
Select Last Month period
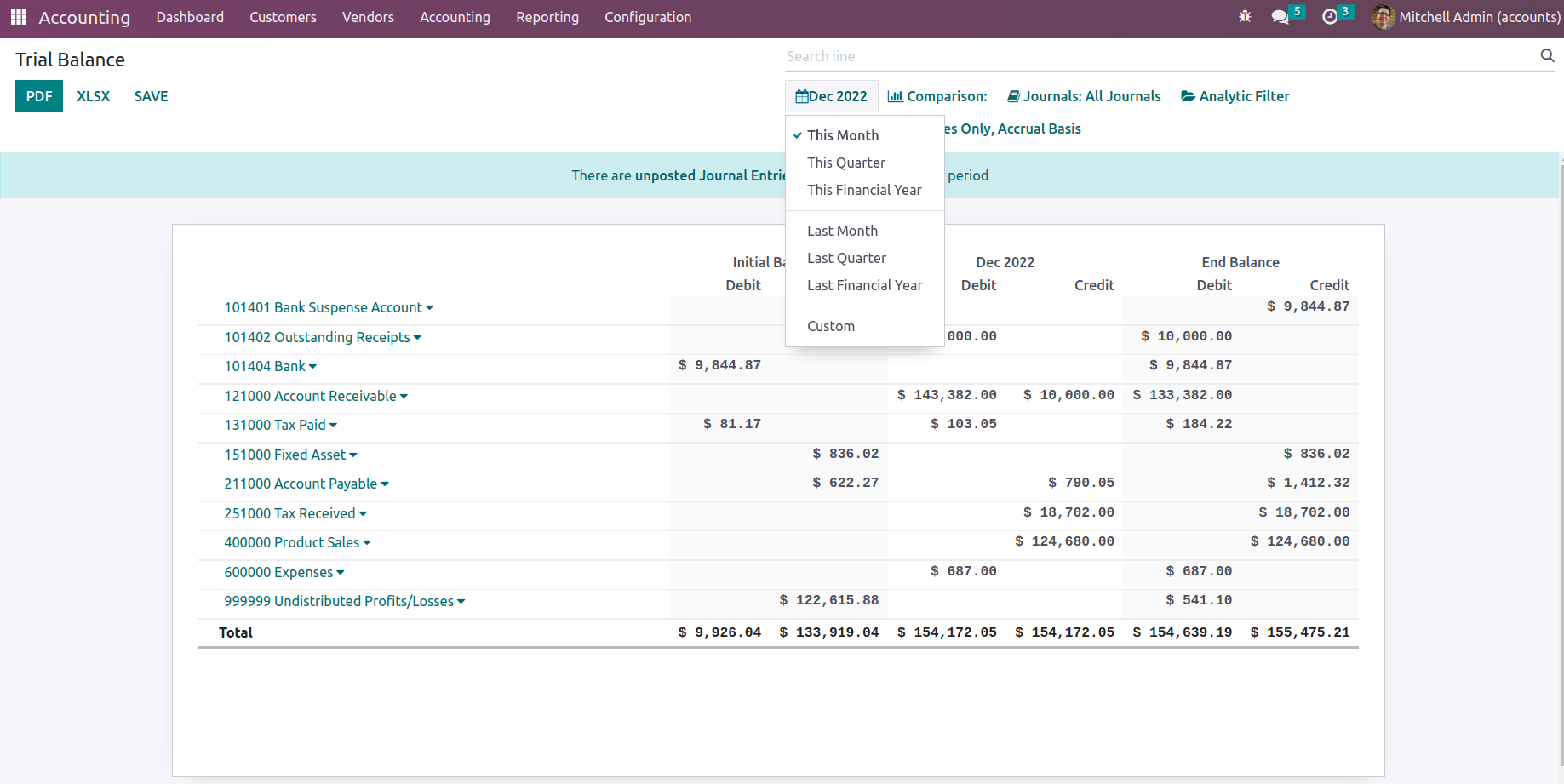865,231
